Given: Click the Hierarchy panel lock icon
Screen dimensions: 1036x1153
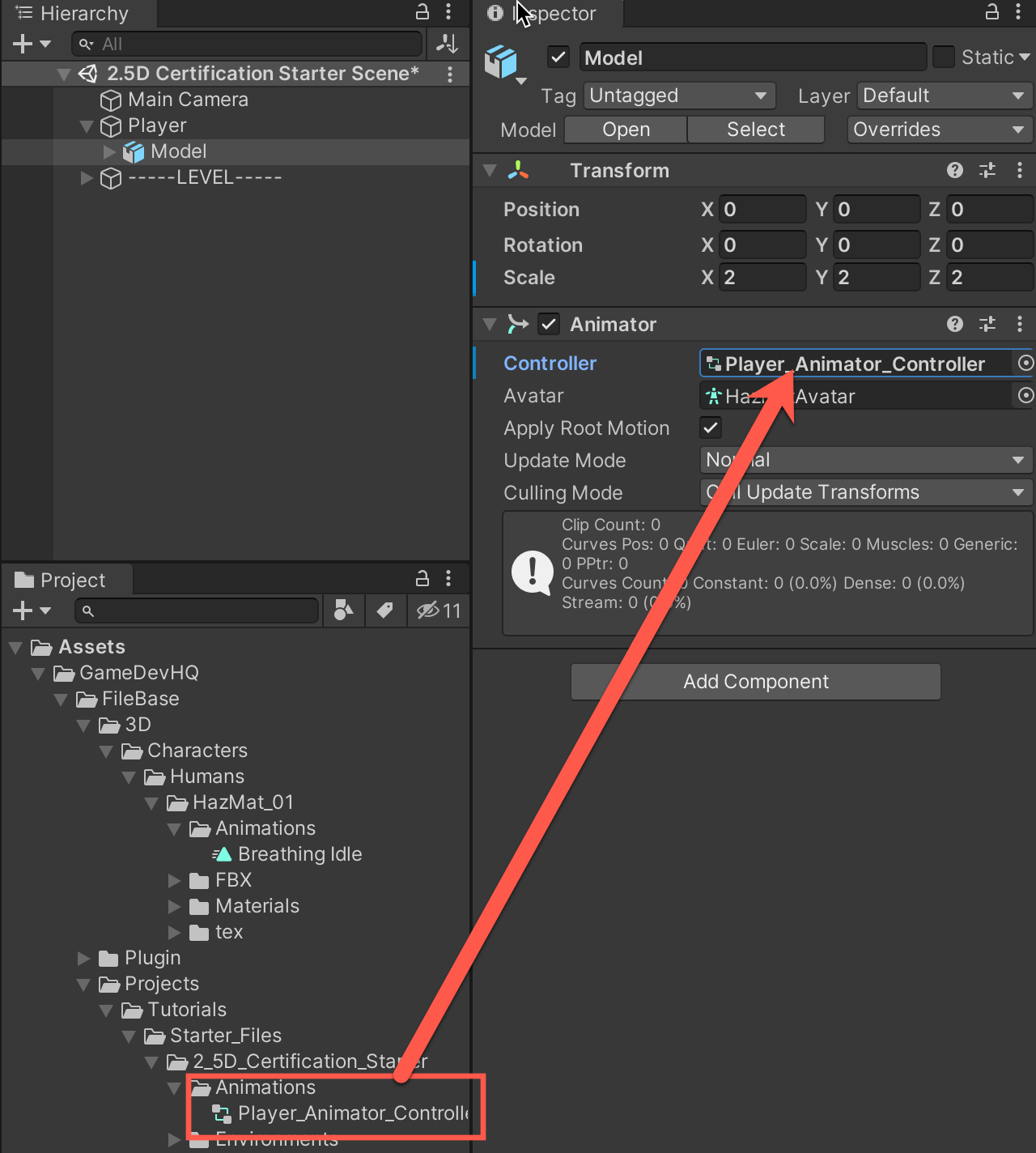Looking at the screenshot, I should [422, 11].
